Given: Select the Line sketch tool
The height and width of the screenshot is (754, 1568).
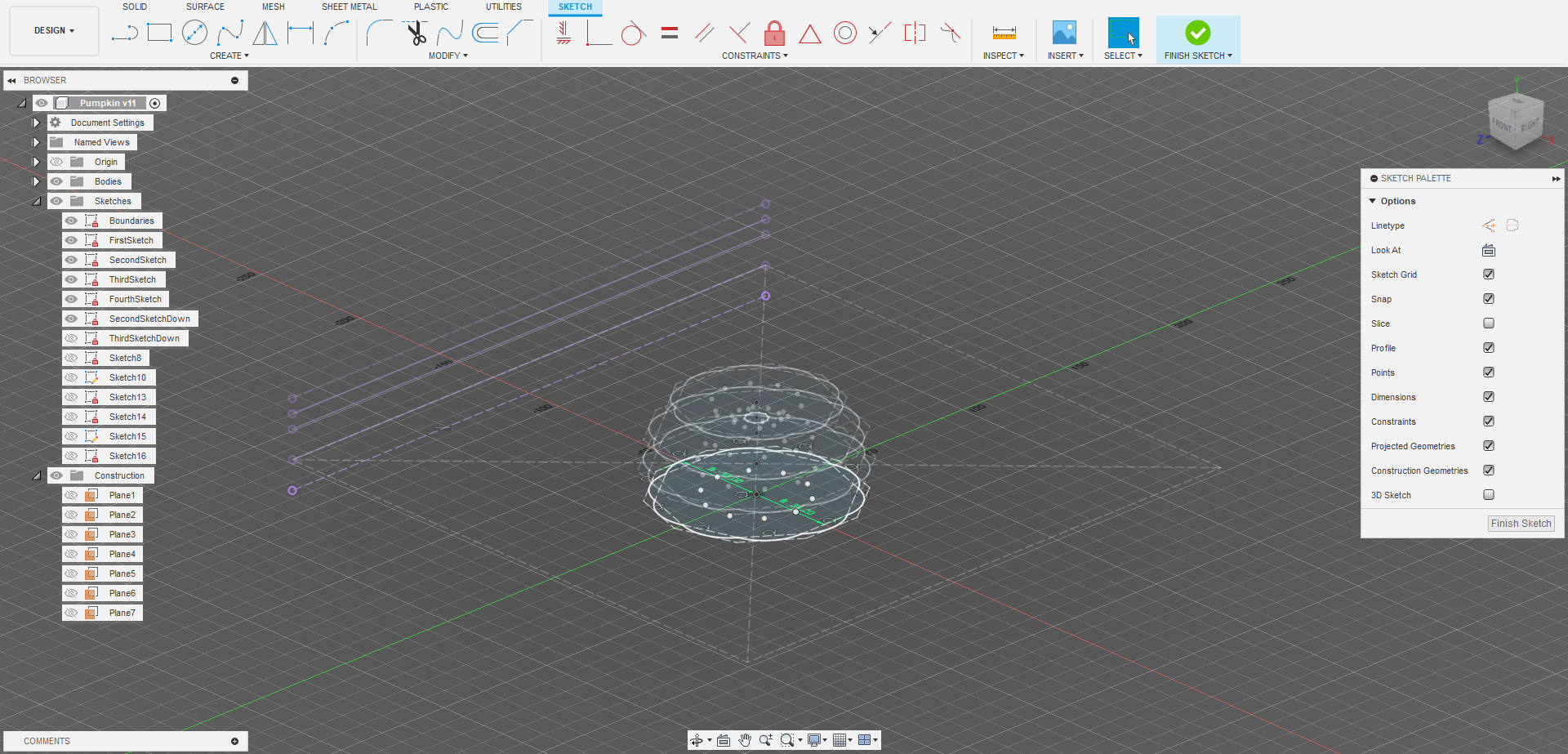Looking at the screenshot, I should point(125,33).
